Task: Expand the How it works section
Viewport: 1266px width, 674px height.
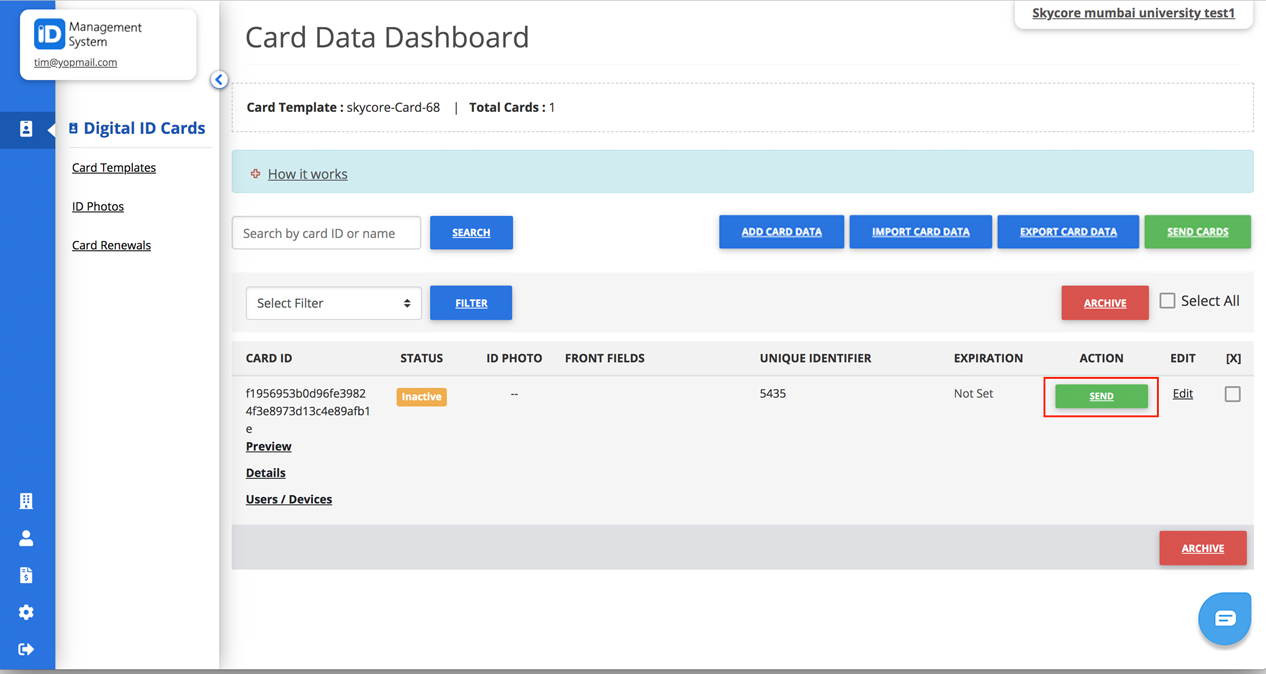Action: (x=308, y=174)
